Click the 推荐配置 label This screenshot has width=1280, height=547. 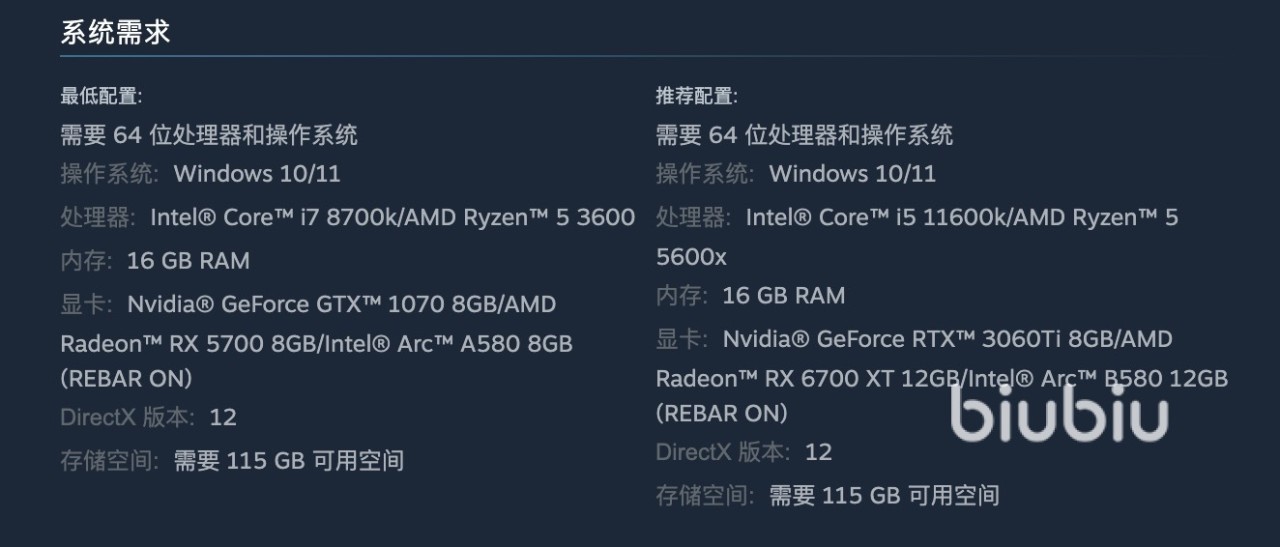(696, 96)
